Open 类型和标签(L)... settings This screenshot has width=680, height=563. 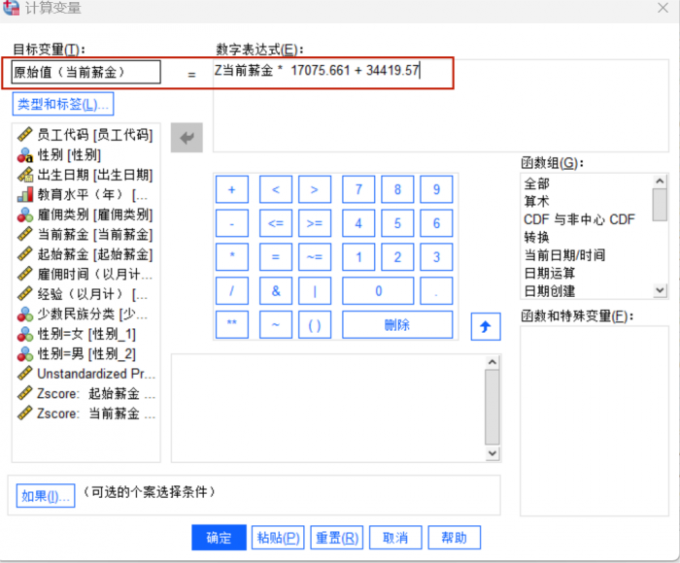63,104
